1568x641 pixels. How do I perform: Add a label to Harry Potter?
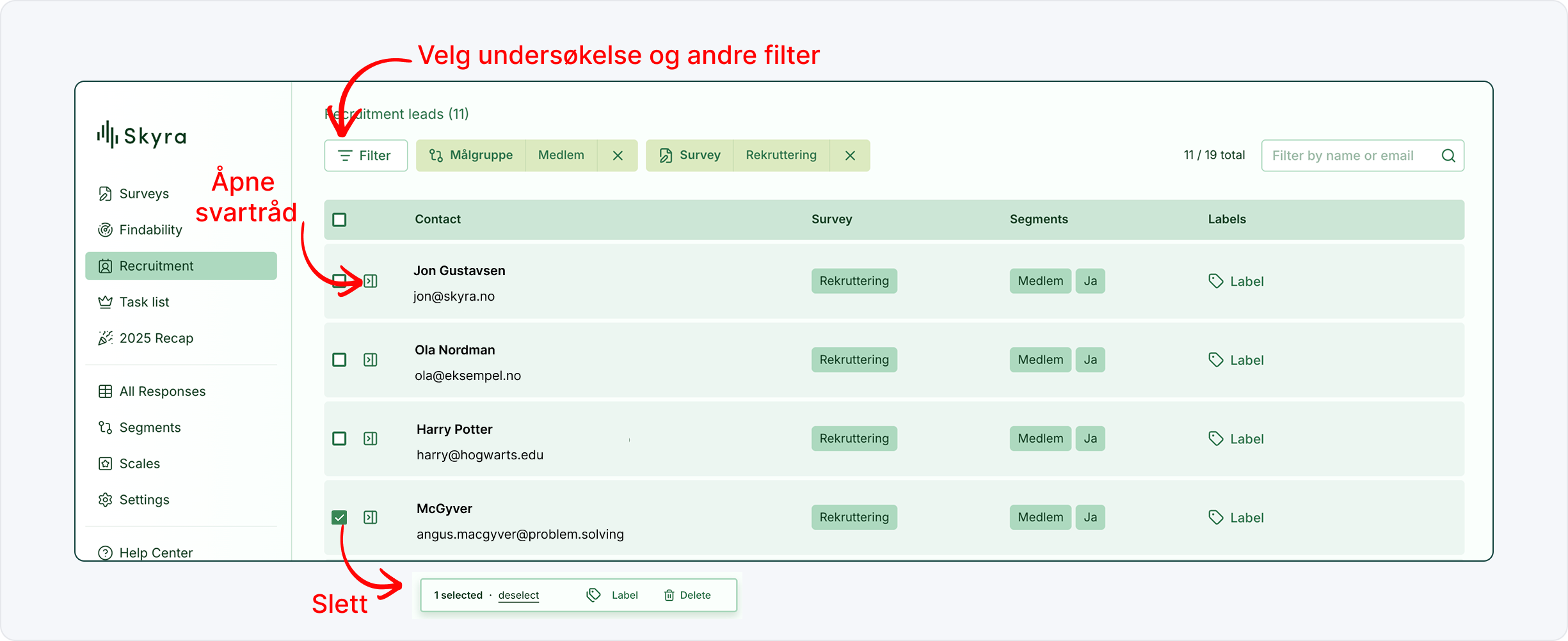click(1236, 439)
